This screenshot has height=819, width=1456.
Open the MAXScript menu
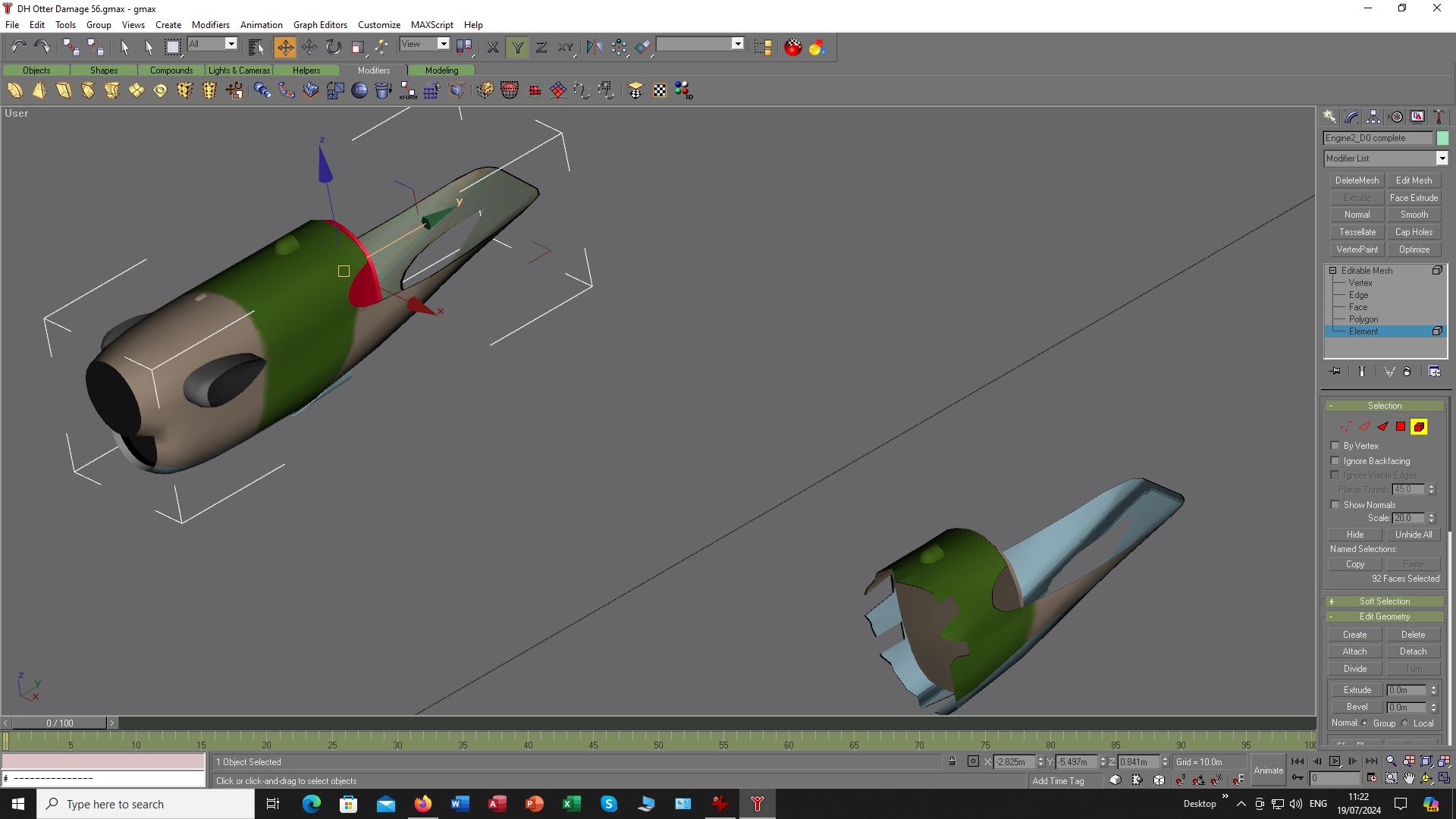(x=431, y=24)
